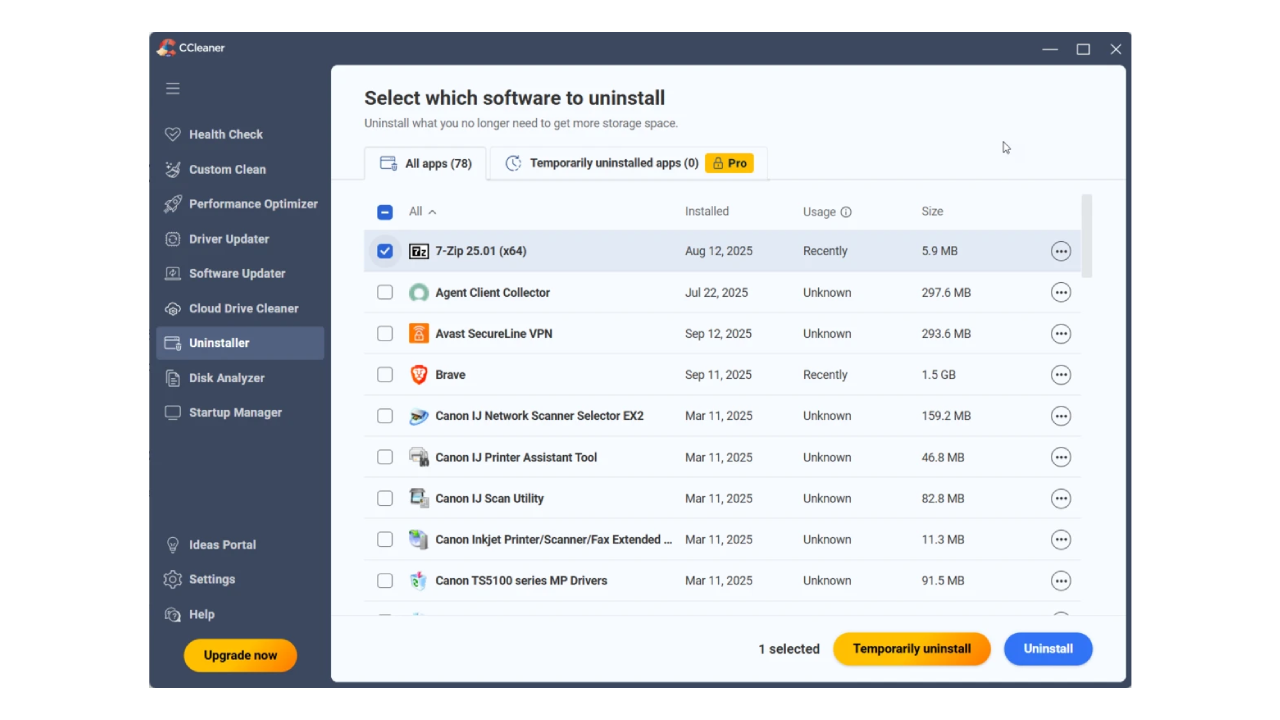
Task: Click the Startup Manager monitor icon
Action: coord(172,412)
